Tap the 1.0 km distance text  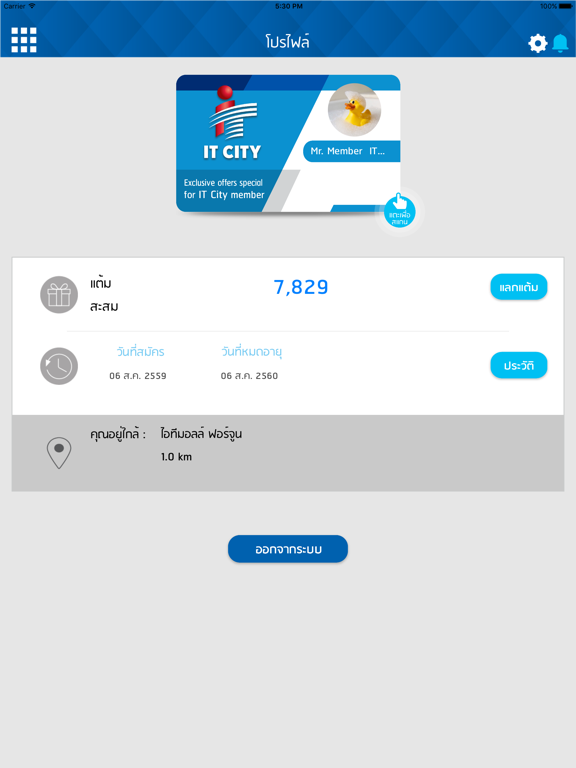coord(176,457)
